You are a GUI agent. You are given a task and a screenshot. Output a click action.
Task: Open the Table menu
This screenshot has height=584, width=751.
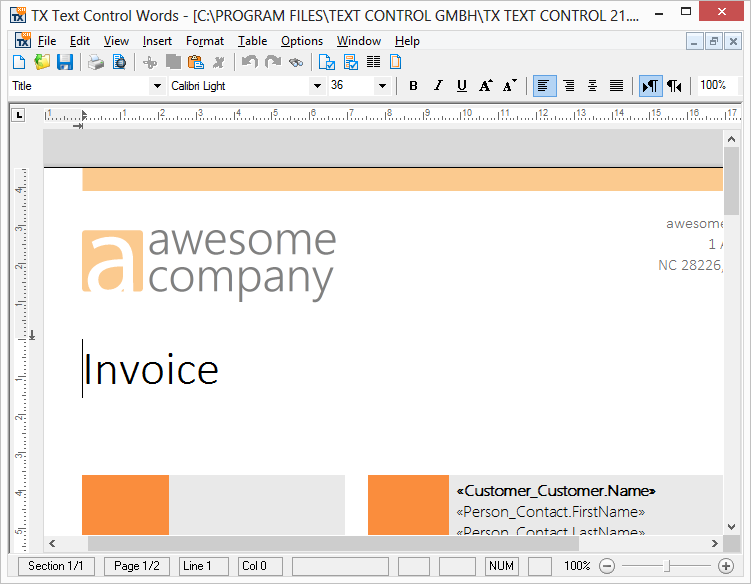[x=252, y=41]
